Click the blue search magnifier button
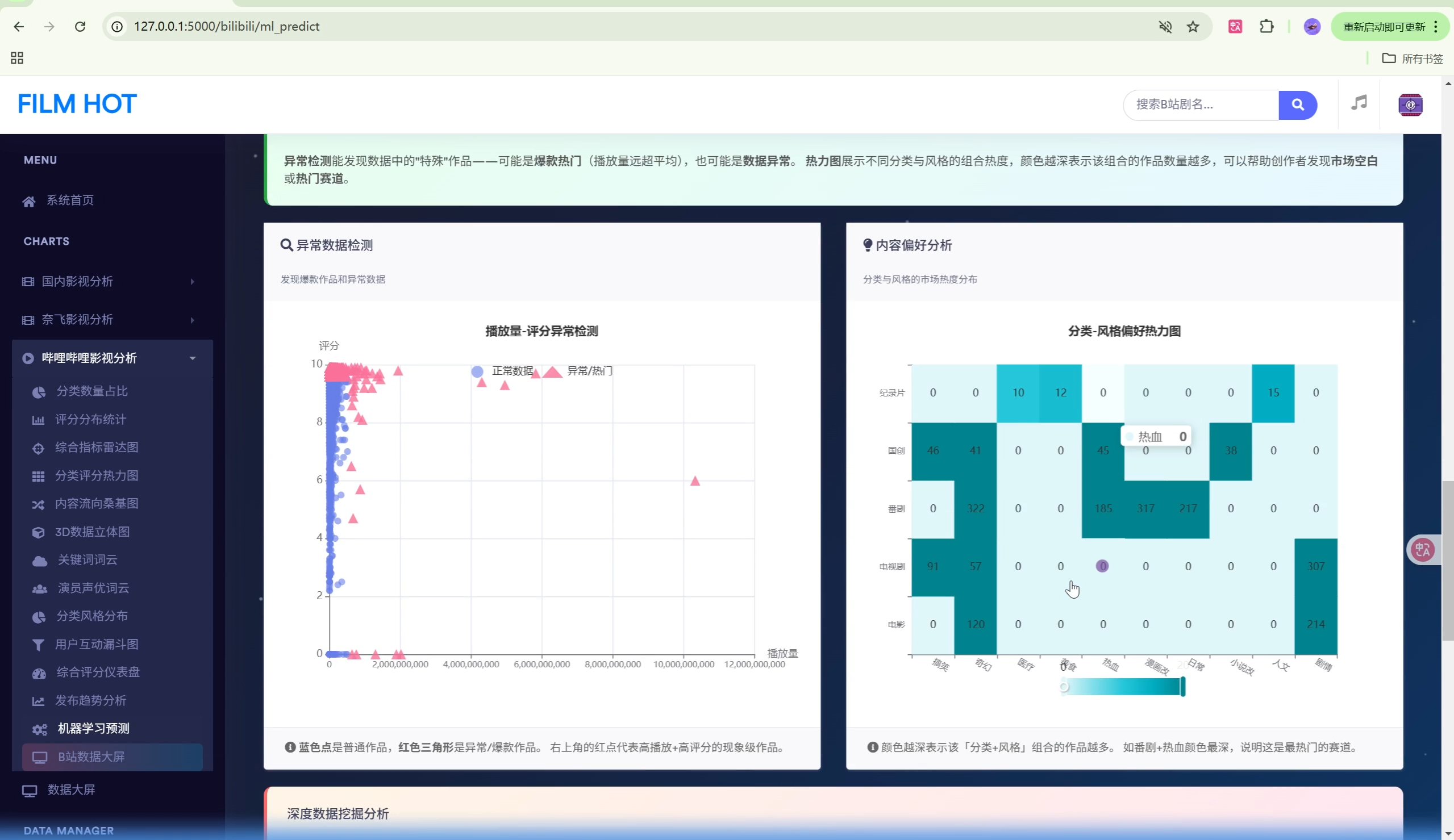This screenshot has height=840, width=1454. (1297, 105)
